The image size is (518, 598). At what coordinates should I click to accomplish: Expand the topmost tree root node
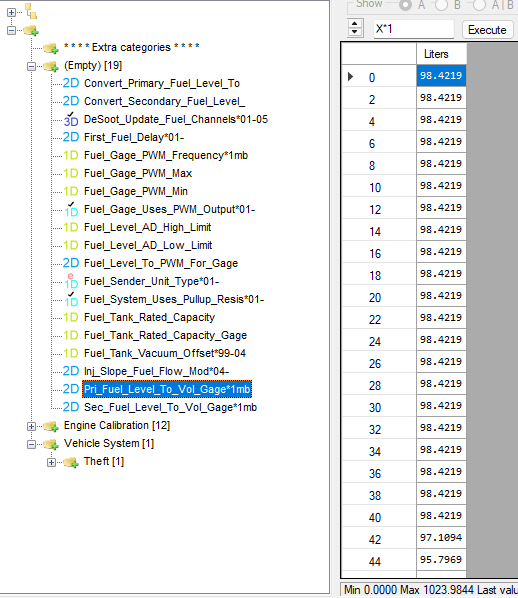pyautogui.click(x=11, y=12)
